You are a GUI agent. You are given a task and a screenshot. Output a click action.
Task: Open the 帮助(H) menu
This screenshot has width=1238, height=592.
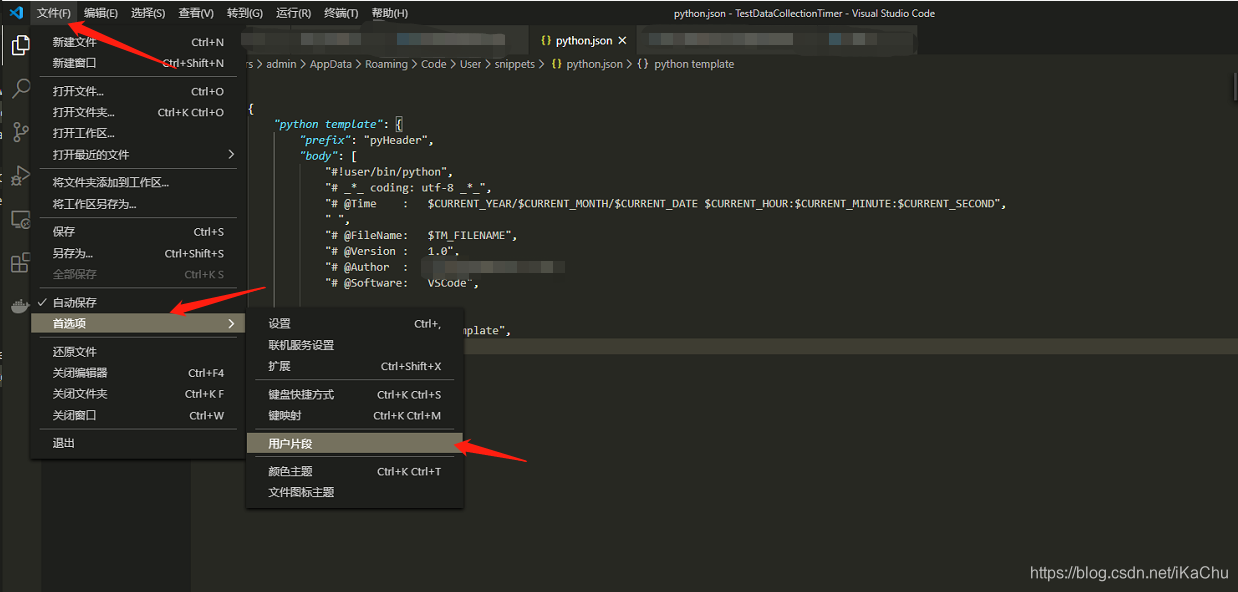coord(390,13)
